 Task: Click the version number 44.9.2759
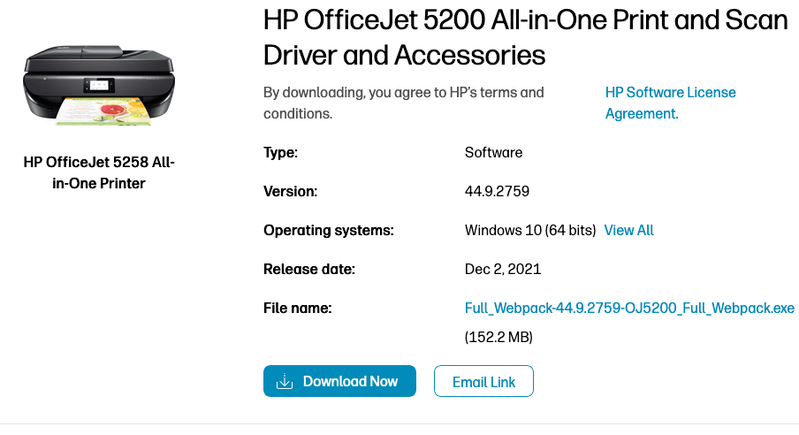pos(498,191)
